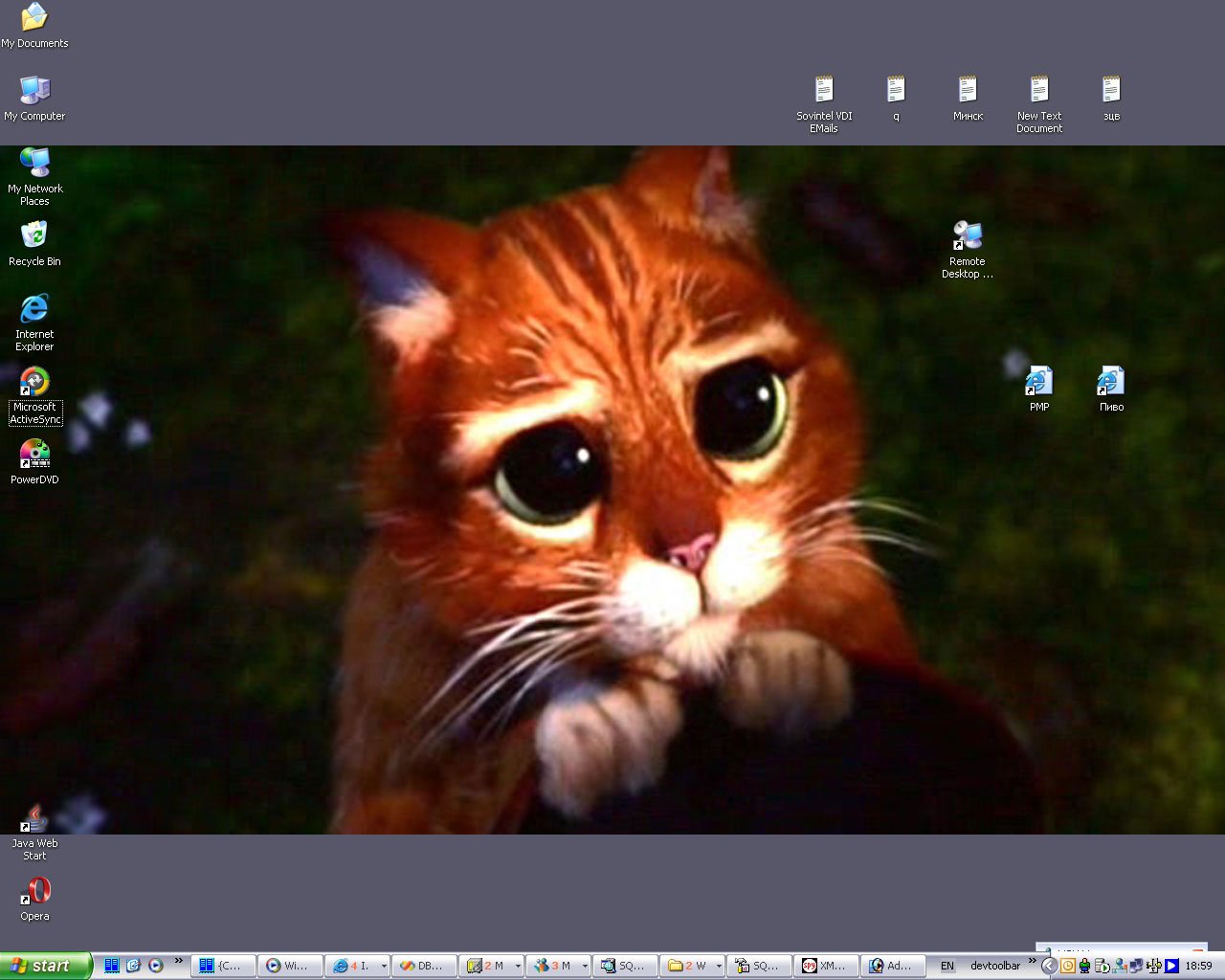Launch Windows Media Player from Quick Launch
Image resolution: width=1225 pixels, height=980 pixels.
(x=156, y=966)
